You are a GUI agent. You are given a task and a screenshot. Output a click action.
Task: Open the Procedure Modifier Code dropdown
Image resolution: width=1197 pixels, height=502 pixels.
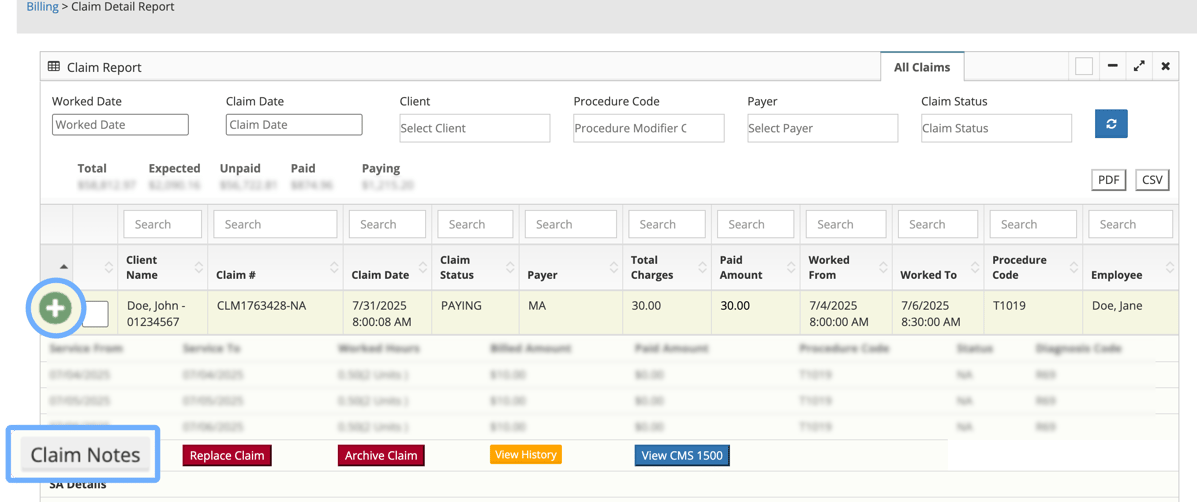click(649, 128)
